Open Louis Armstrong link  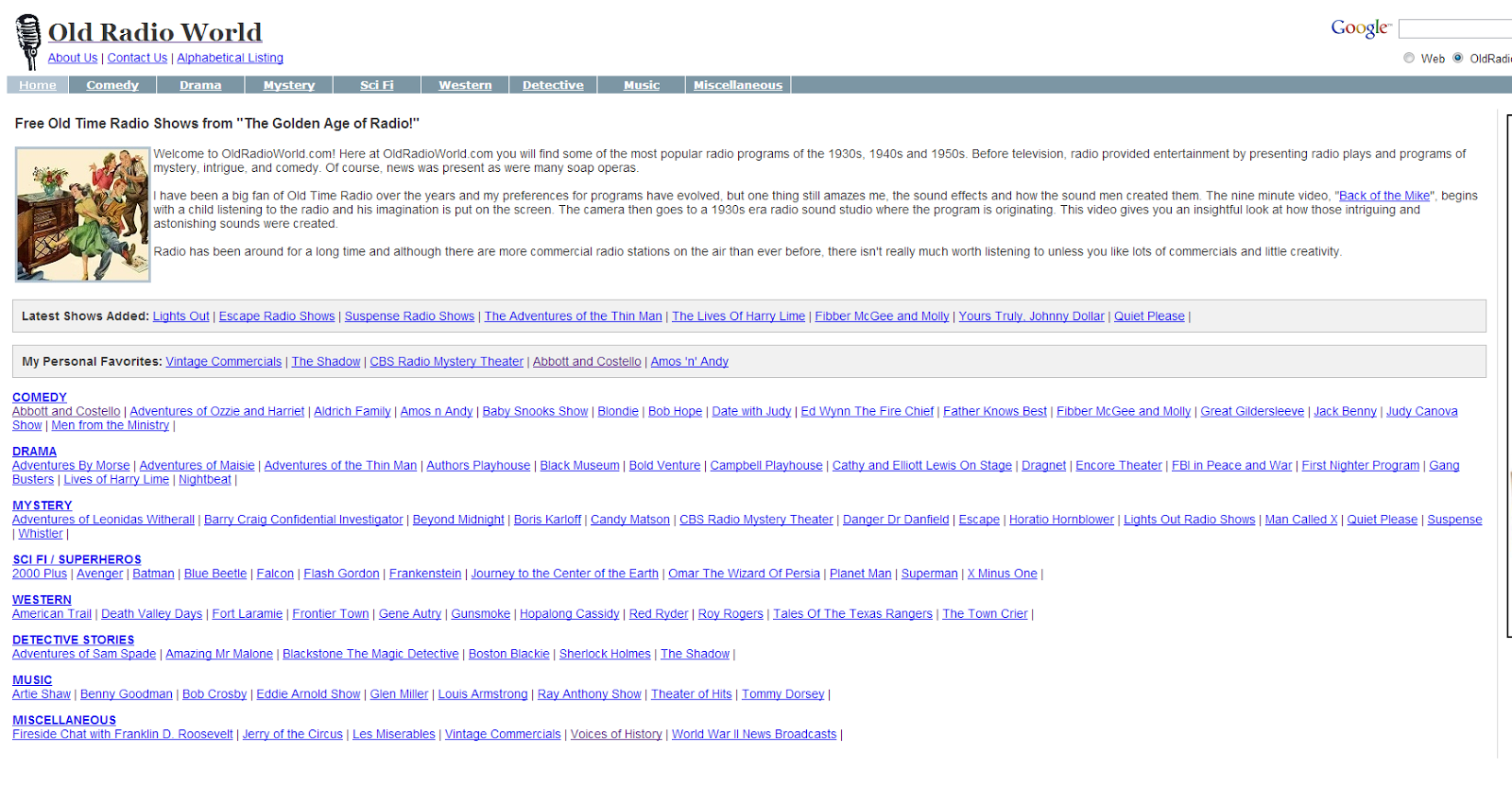click(483, 694)
